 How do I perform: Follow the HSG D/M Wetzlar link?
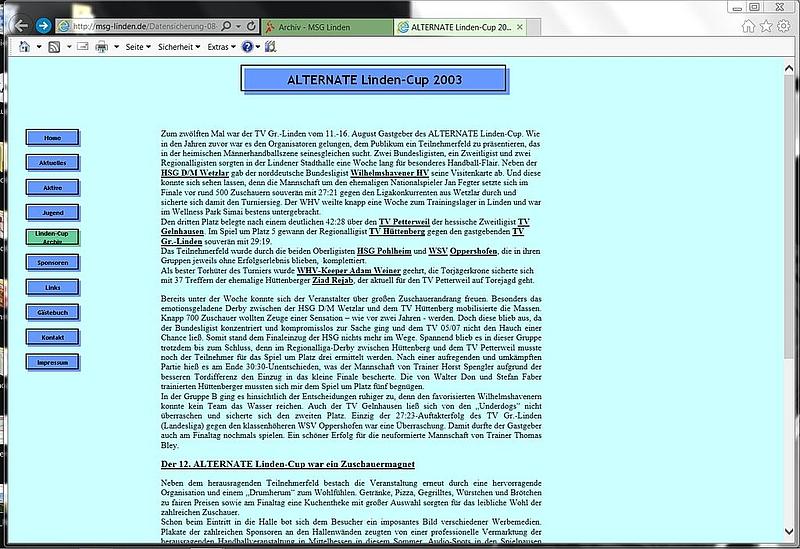point(195,173)
